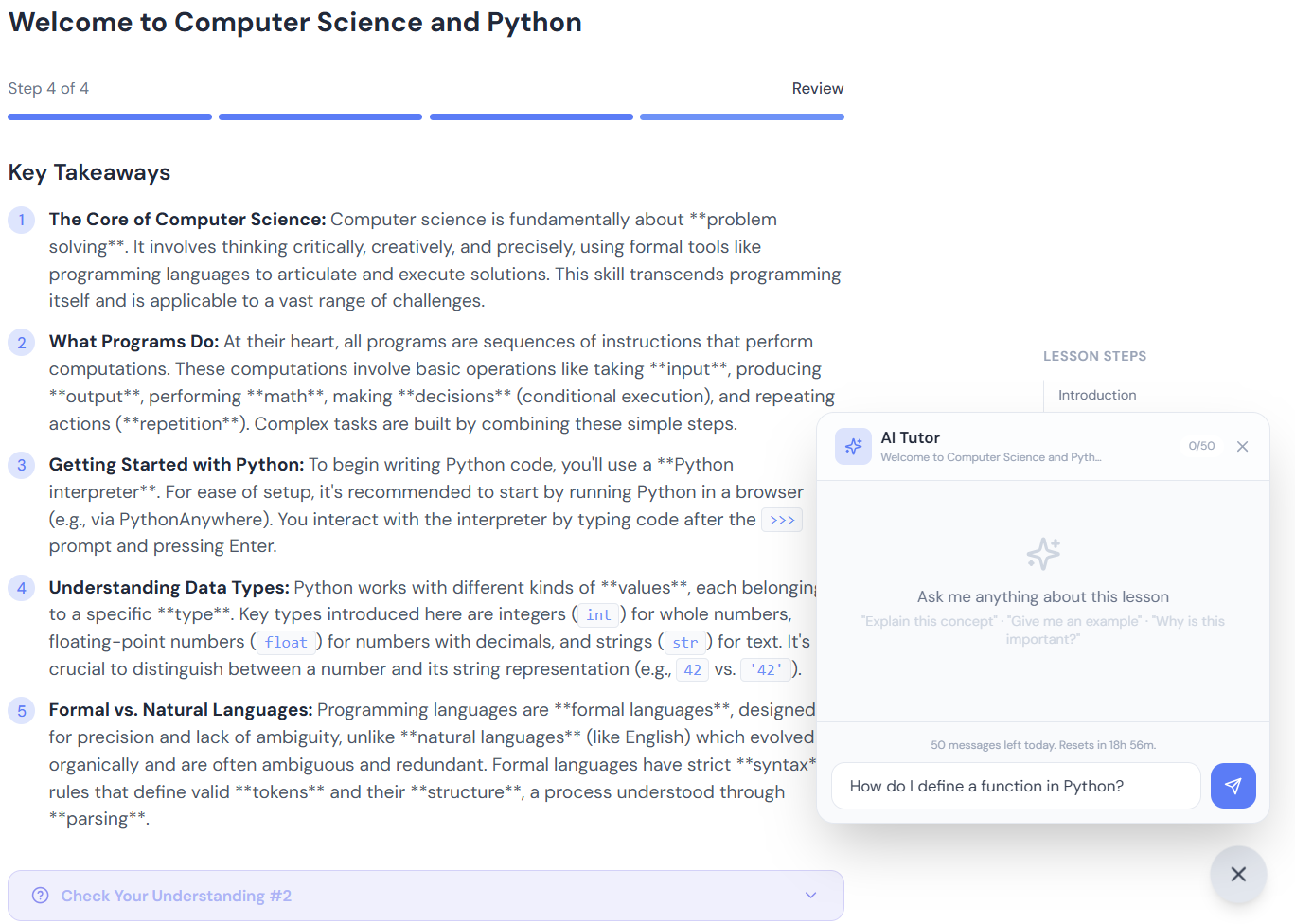1295x924 pixels.
Task: Click the numbered badge 5 of takeaways
Action: 22,711
